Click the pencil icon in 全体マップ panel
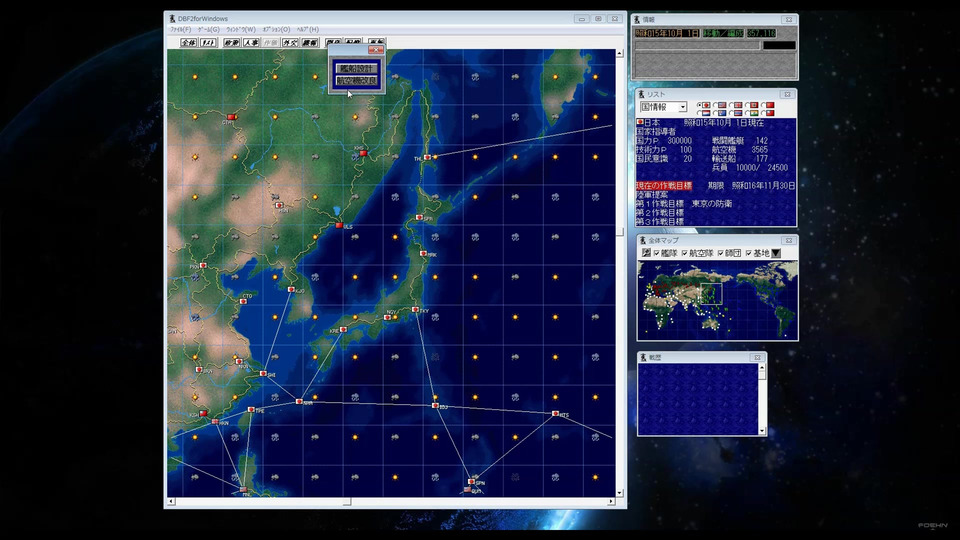 pyautogui.click(x=645, y=253)
